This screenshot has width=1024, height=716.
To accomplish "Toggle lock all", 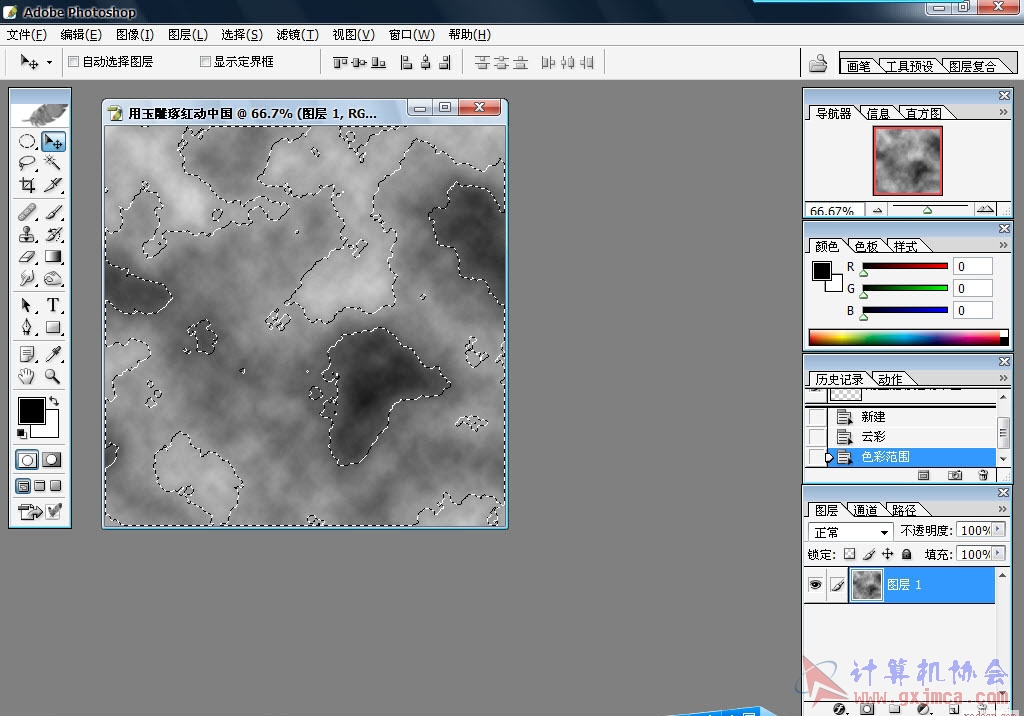I will coord(906,554).
